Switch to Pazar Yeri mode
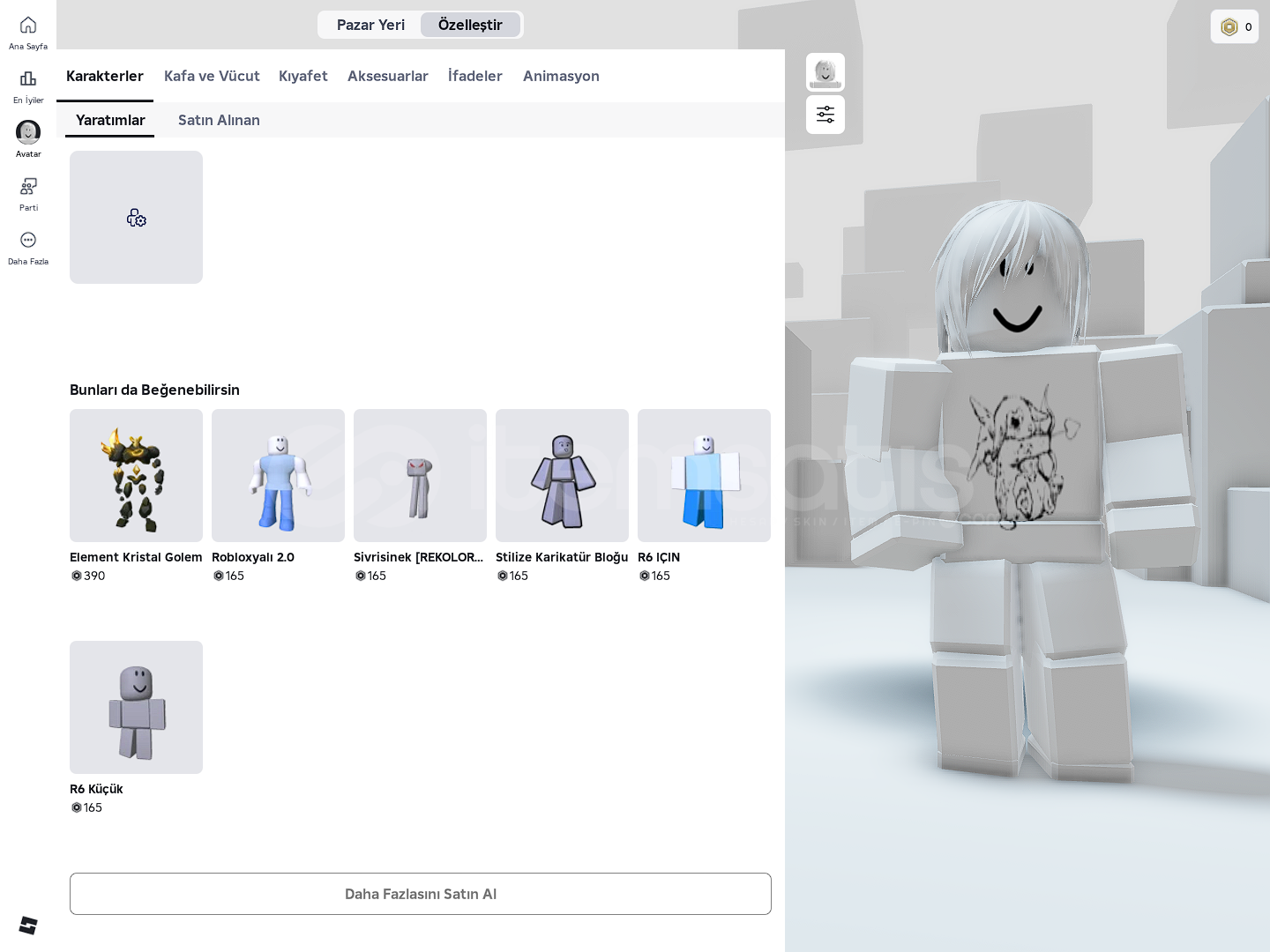This screenshot has width=1270, height=952. (370, 25)
